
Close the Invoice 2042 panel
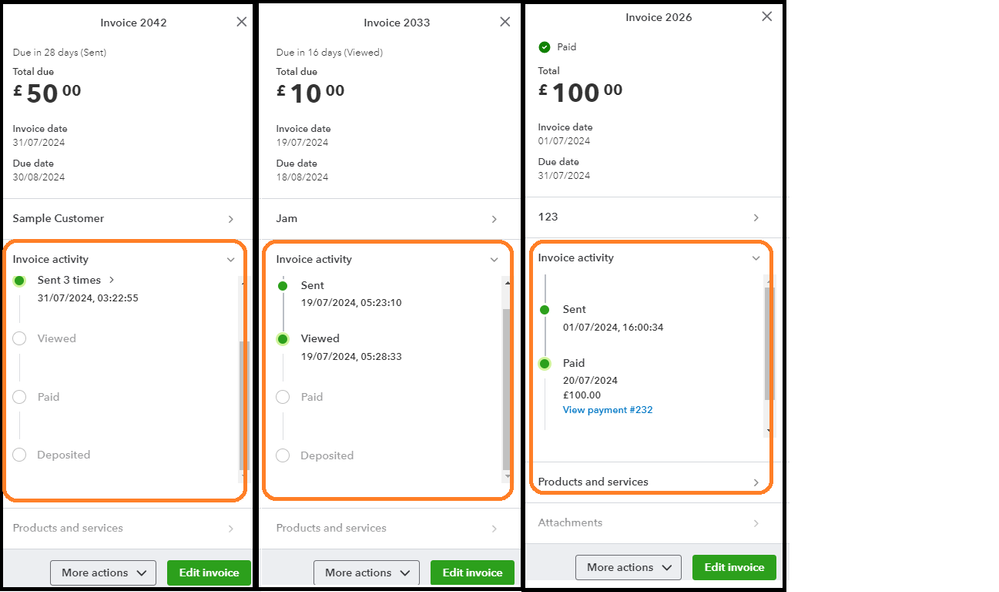(241, 22)
